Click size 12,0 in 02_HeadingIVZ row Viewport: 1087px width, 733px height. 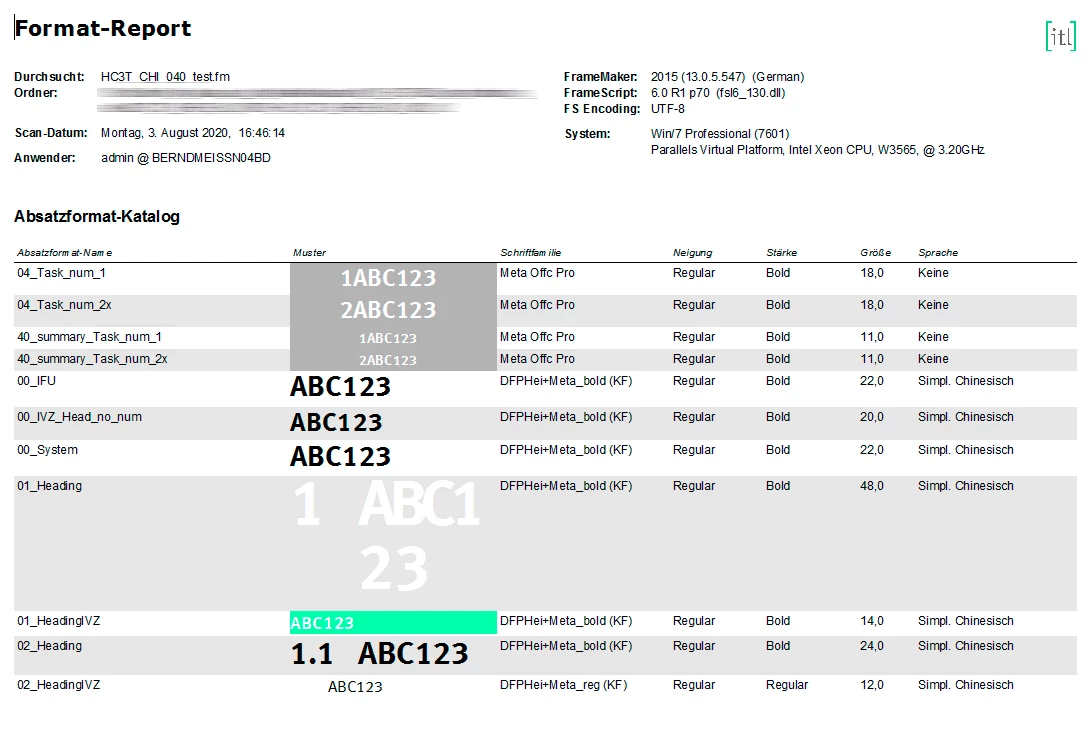coord(872,685)
